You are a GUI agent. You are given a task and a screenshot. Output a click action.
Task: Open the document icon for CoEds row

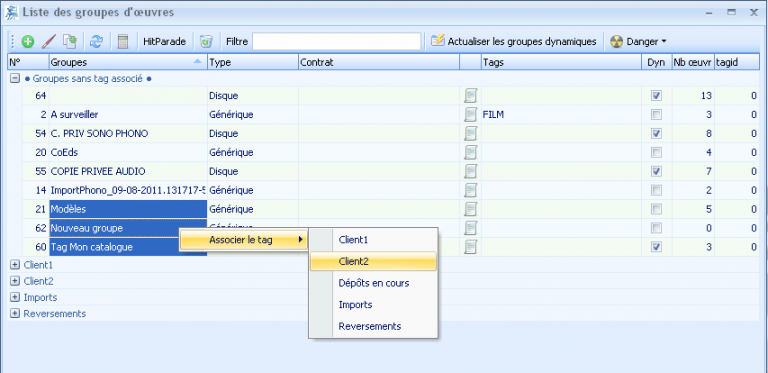coord(470,152)
